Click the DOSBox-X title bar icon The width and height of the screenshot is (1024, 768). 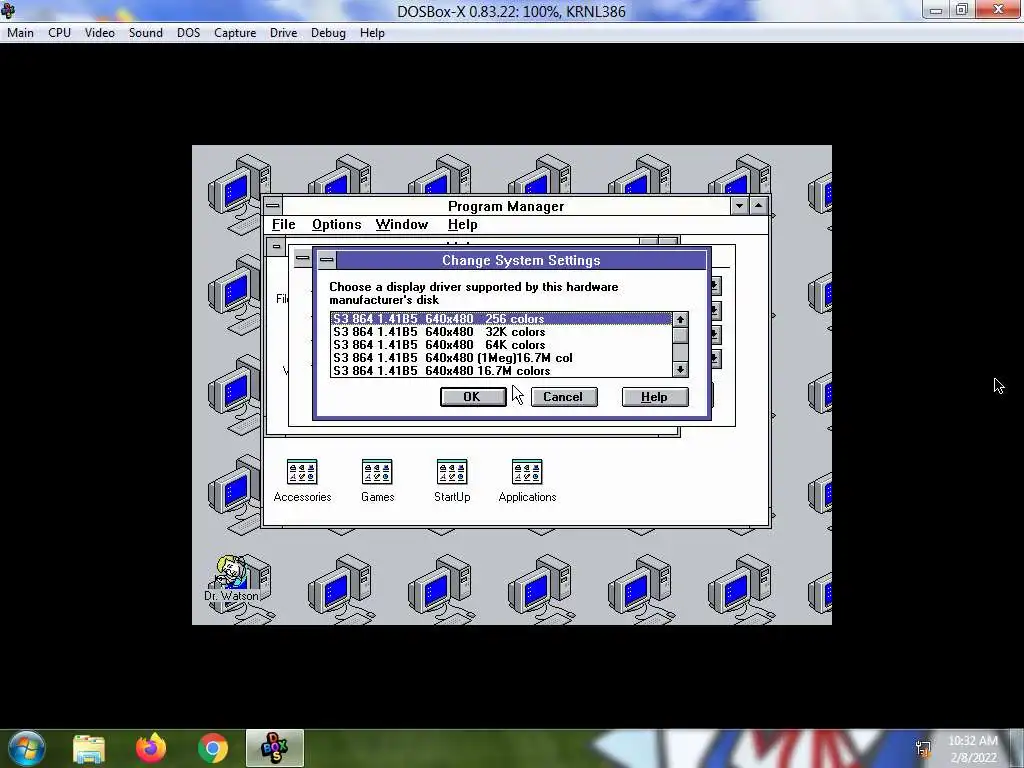click(8, 10)
